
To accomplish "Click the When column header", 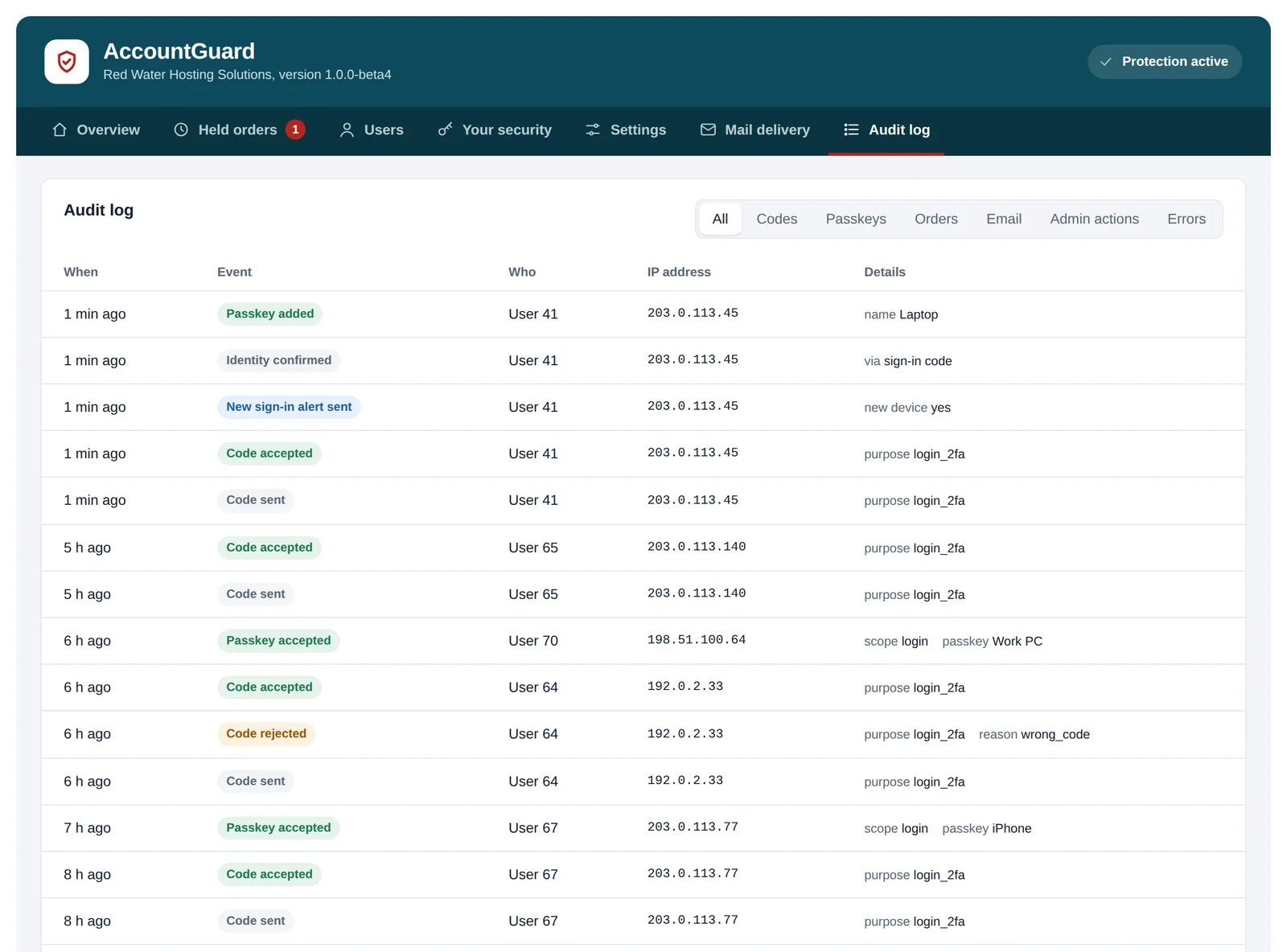I will click(81, 272).
